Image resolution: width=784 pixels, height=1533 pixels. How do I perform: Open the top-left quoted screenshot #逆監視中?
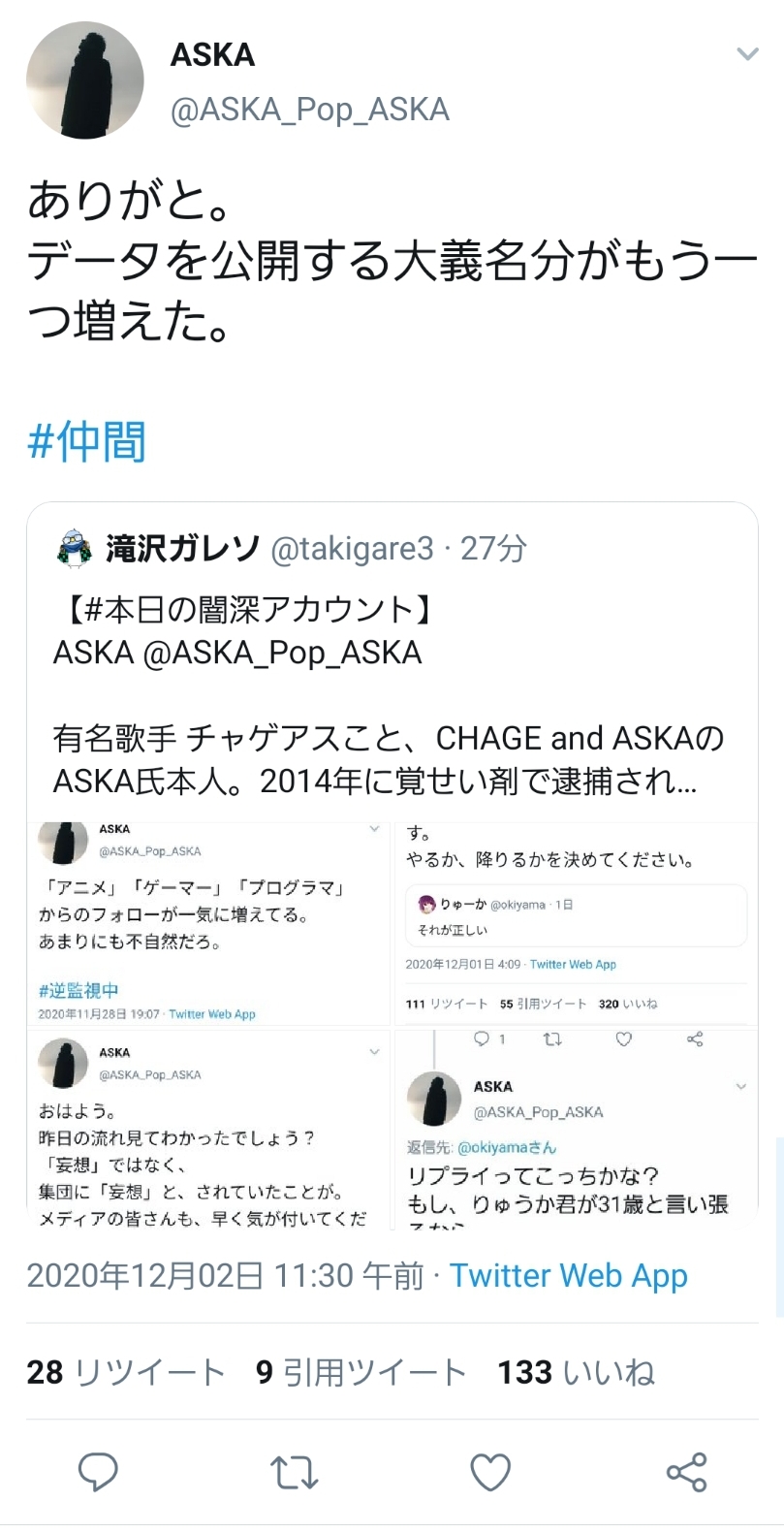pos(208,925)
